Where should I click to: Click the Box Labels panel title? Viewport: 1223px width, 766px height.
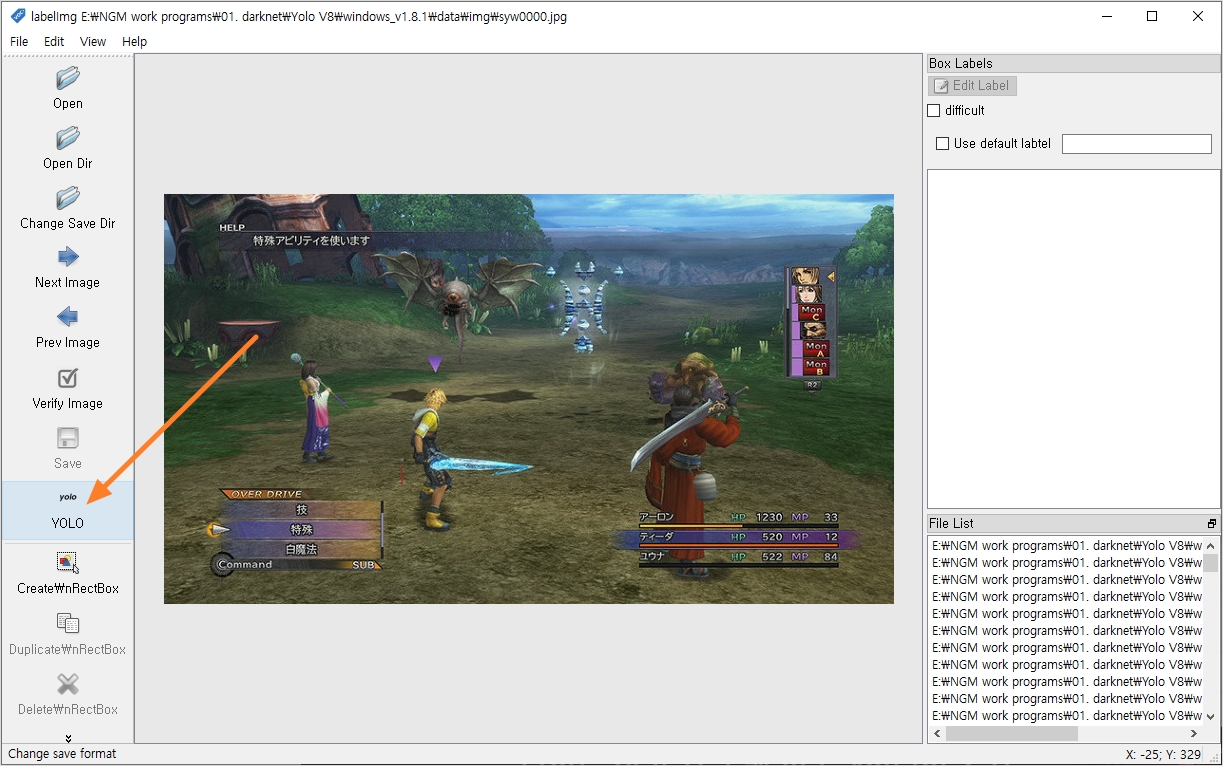961,64
